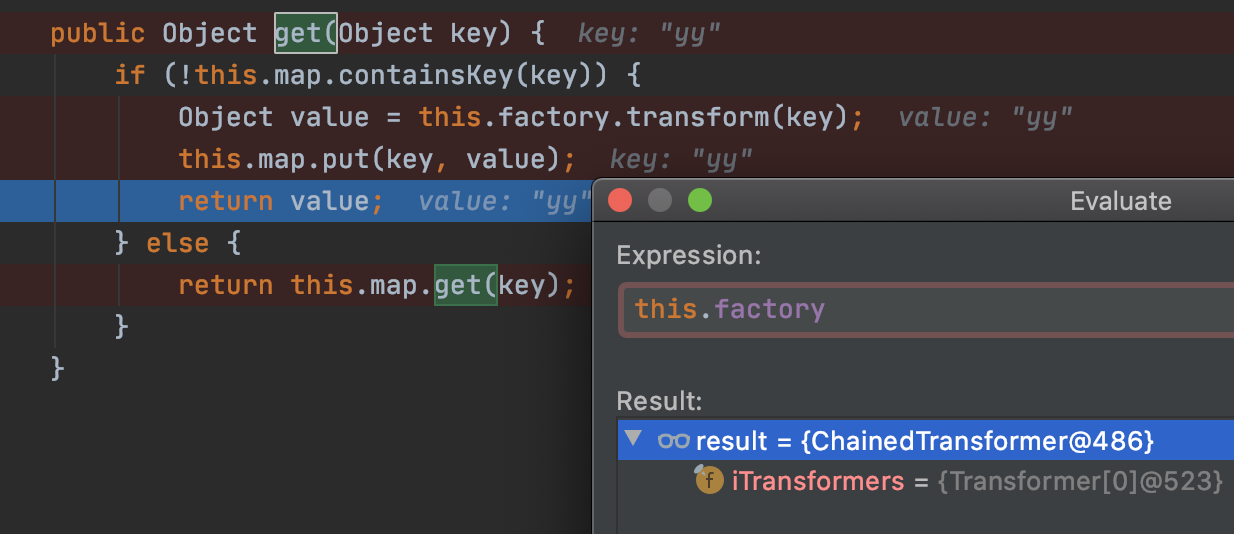Viewport: 1234px width, 534px height.
Task: Select the result ChainedTransformer@486 row
Action: coord(925,440)
